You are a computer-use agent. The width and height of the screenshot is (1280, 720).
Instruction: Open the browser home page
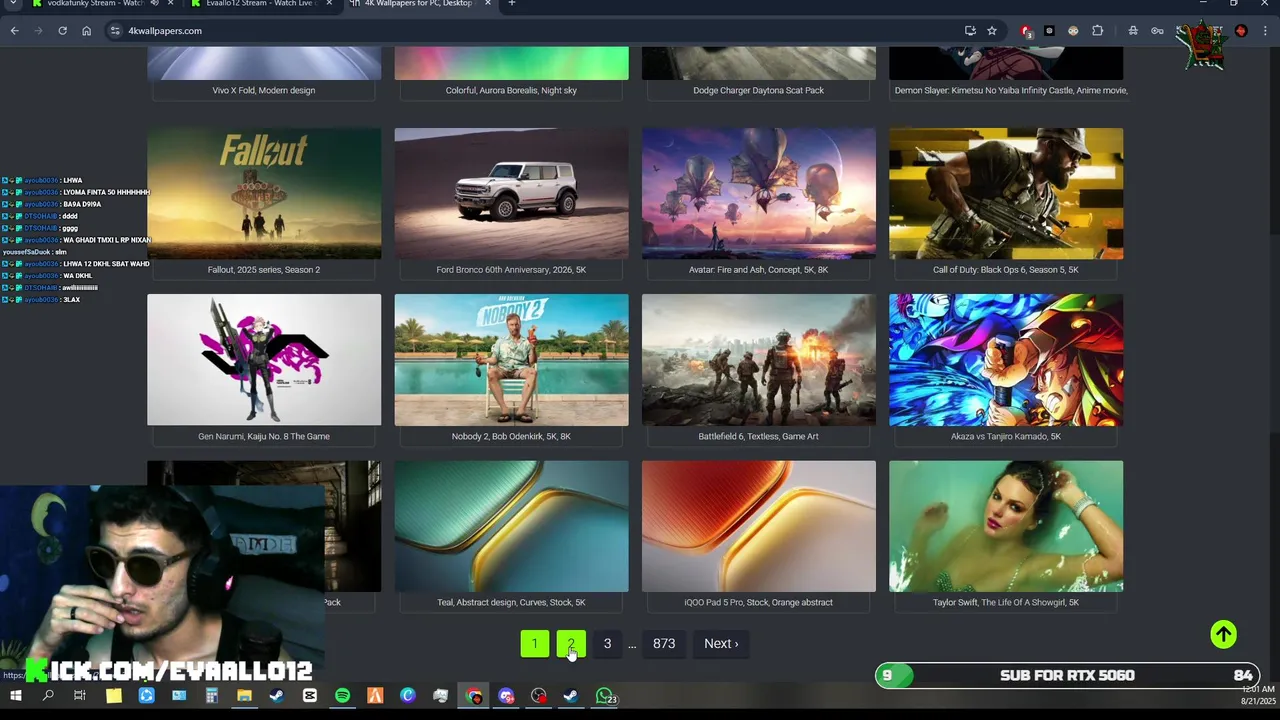click(x=86, y=31)
